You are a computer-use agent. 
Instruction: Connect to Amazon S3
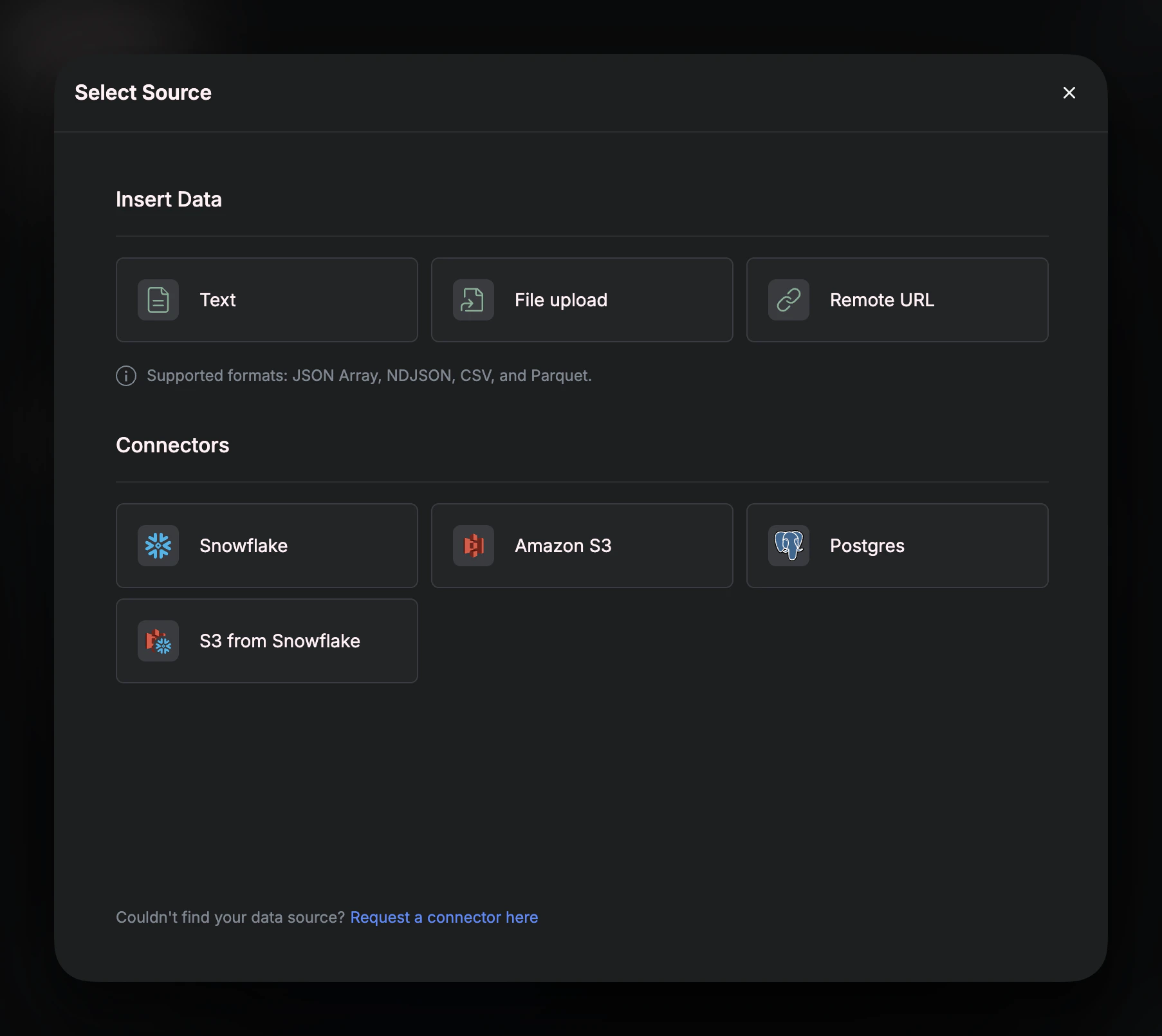coord(581,546)
